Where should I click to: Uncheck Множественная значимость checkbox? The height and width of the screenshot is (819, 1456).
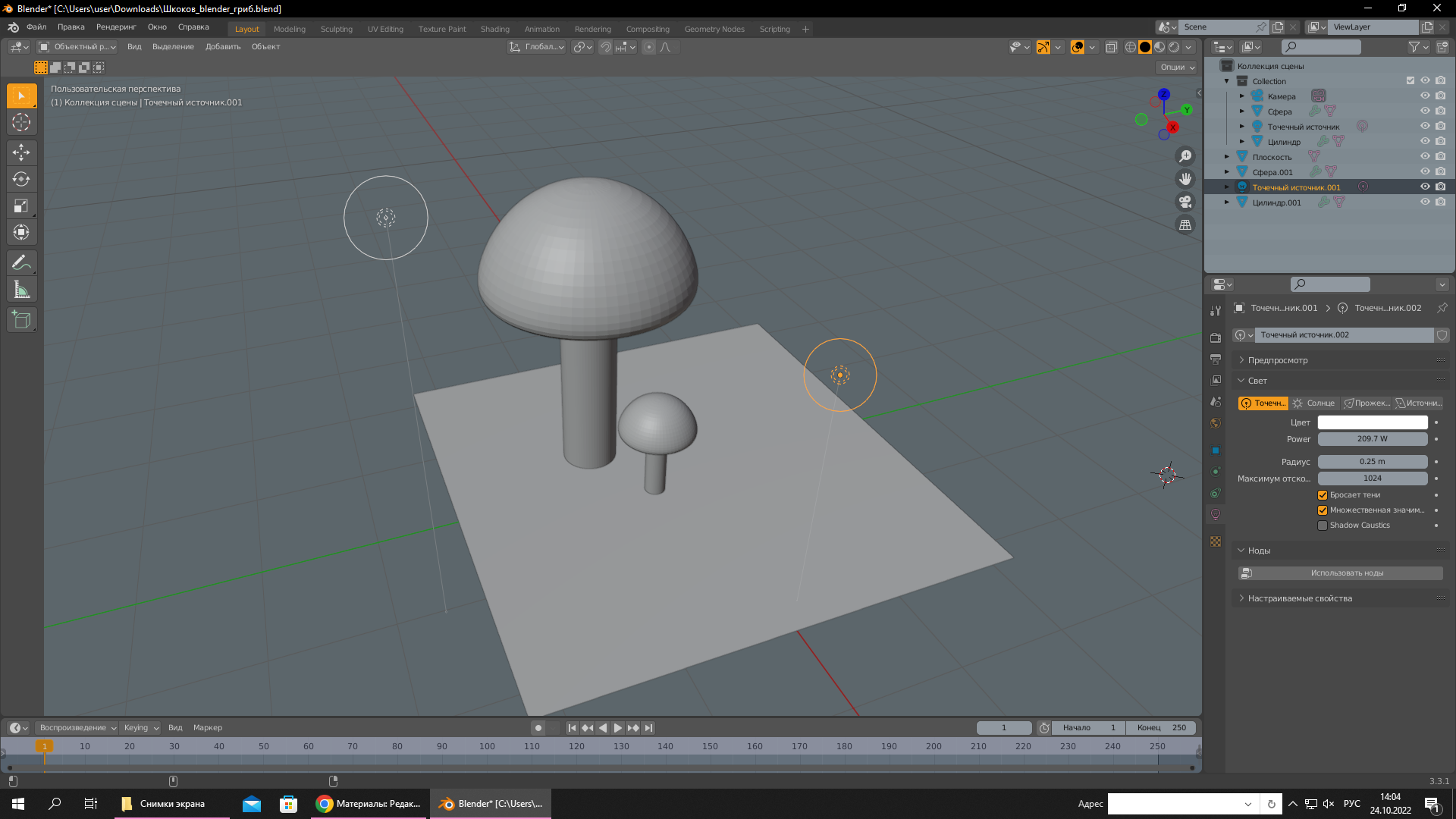pyautogui.click(x=1323, y=510)
